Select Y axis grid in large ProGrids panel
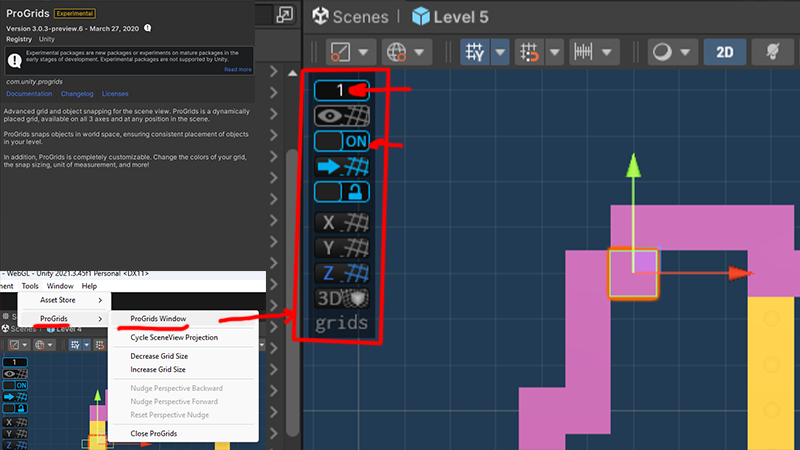This screenshot has width=800, height=450. (x=341, y=248)
